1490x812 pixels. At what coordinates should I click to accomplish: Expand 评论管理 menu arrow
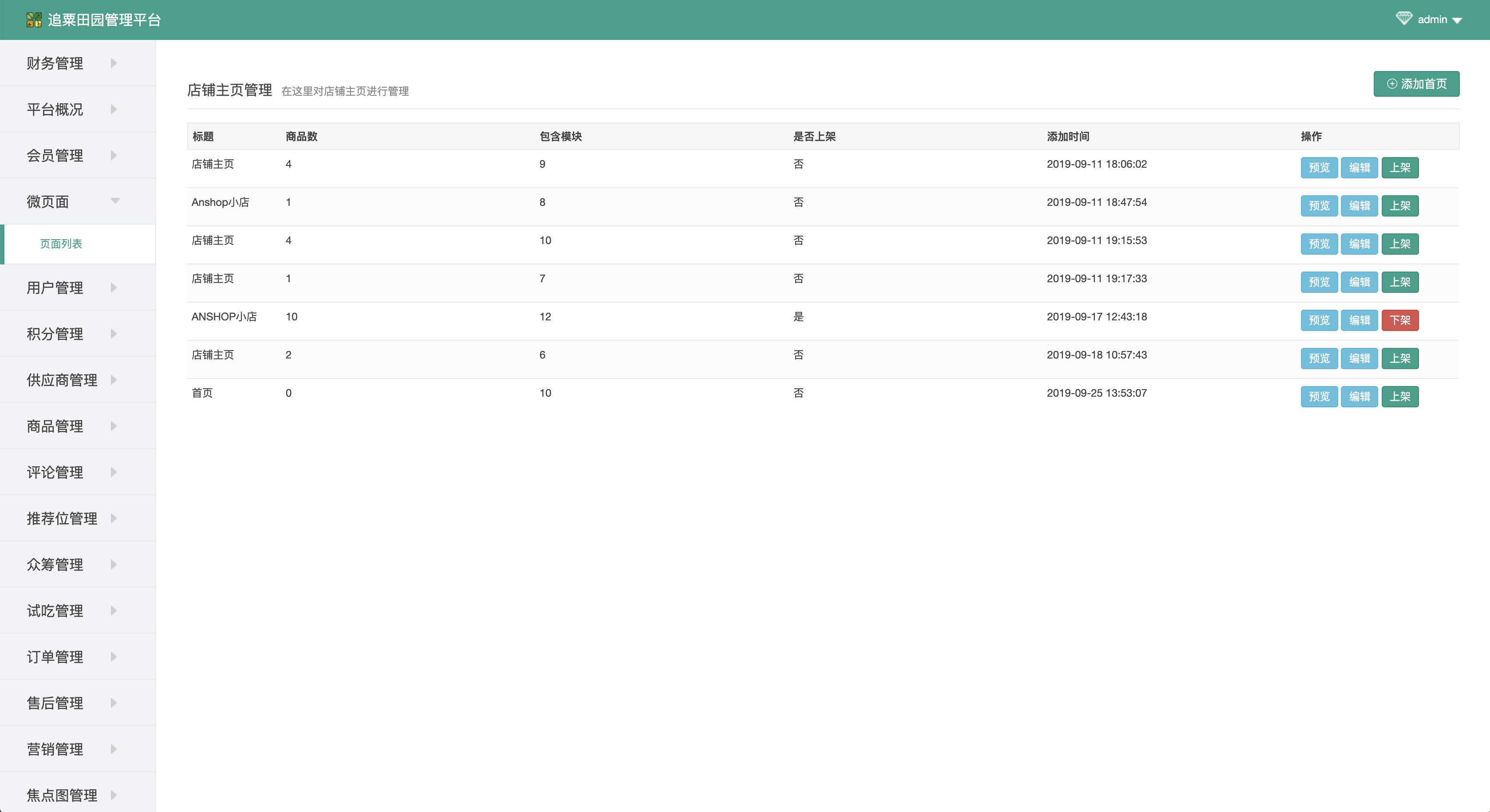[x=114, y=472]
